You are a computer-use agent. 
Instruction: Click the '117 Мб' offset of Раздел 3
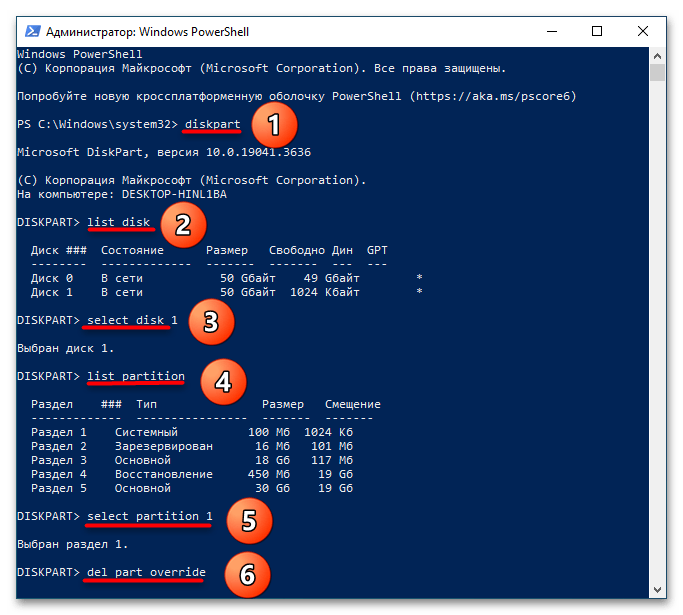pos(332,460)
